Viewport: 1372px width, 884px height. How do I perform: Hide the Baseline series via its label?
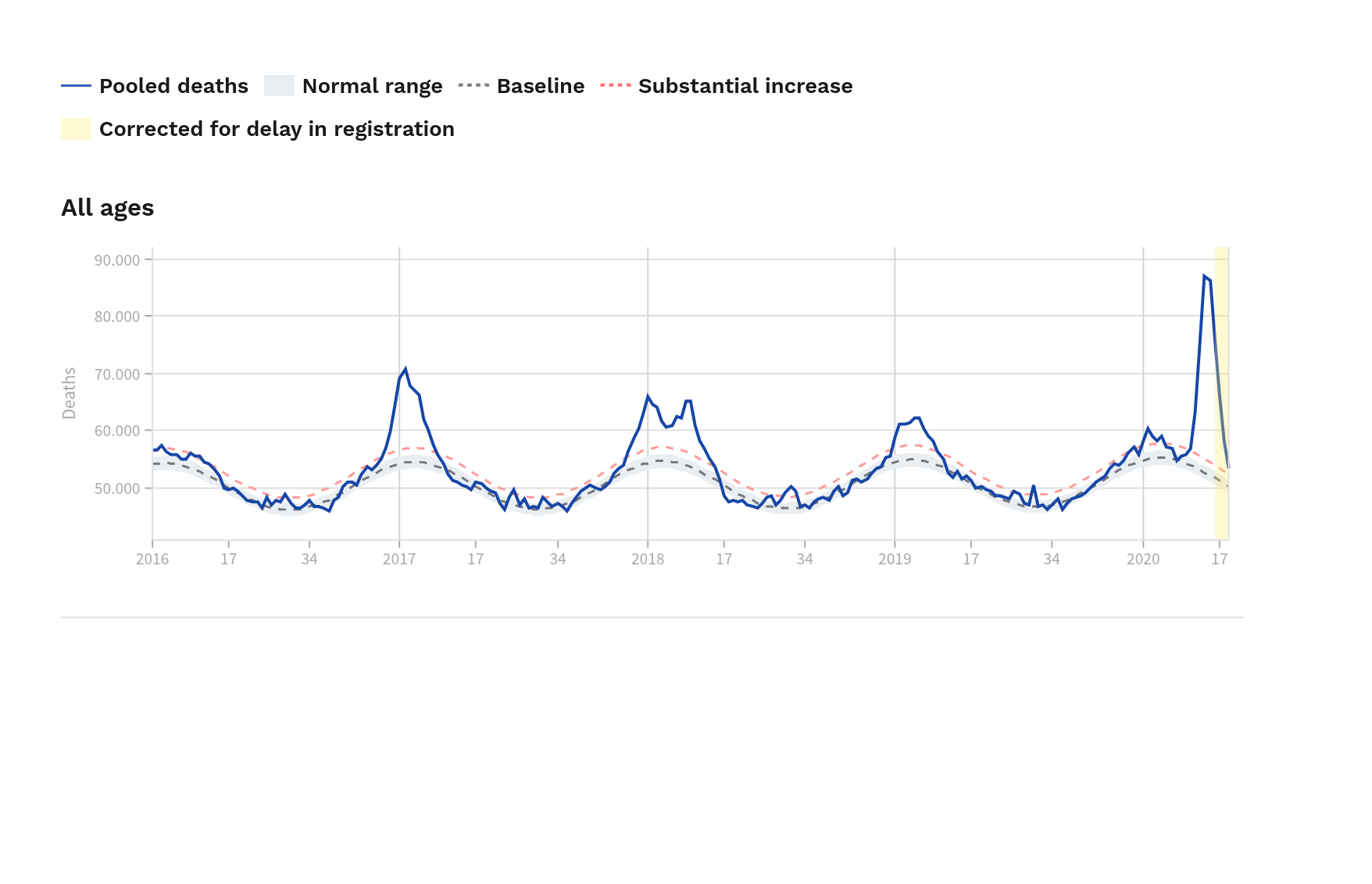540,86
